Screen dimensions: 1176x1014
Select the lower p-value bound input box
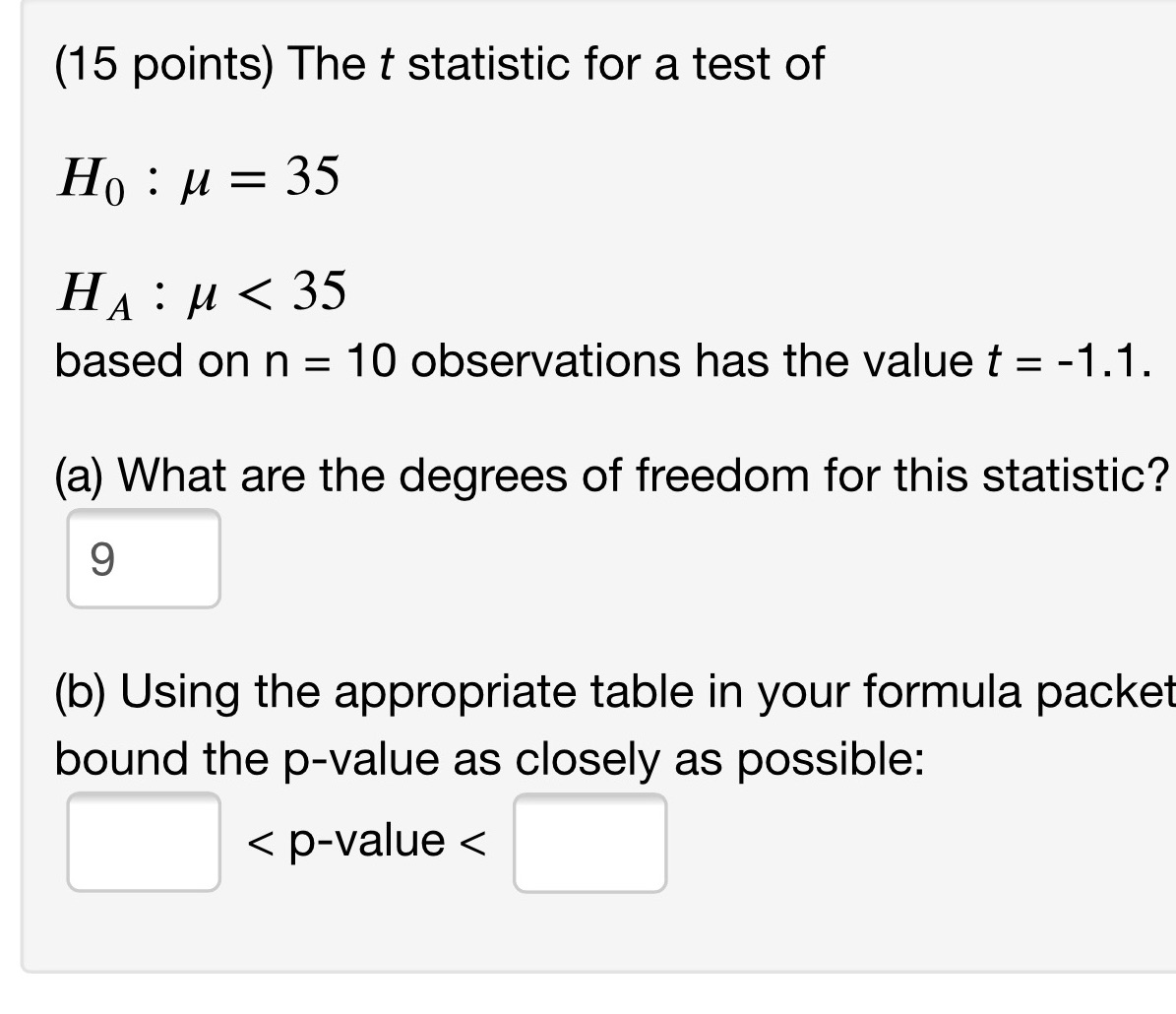click(x=143, y=841)
